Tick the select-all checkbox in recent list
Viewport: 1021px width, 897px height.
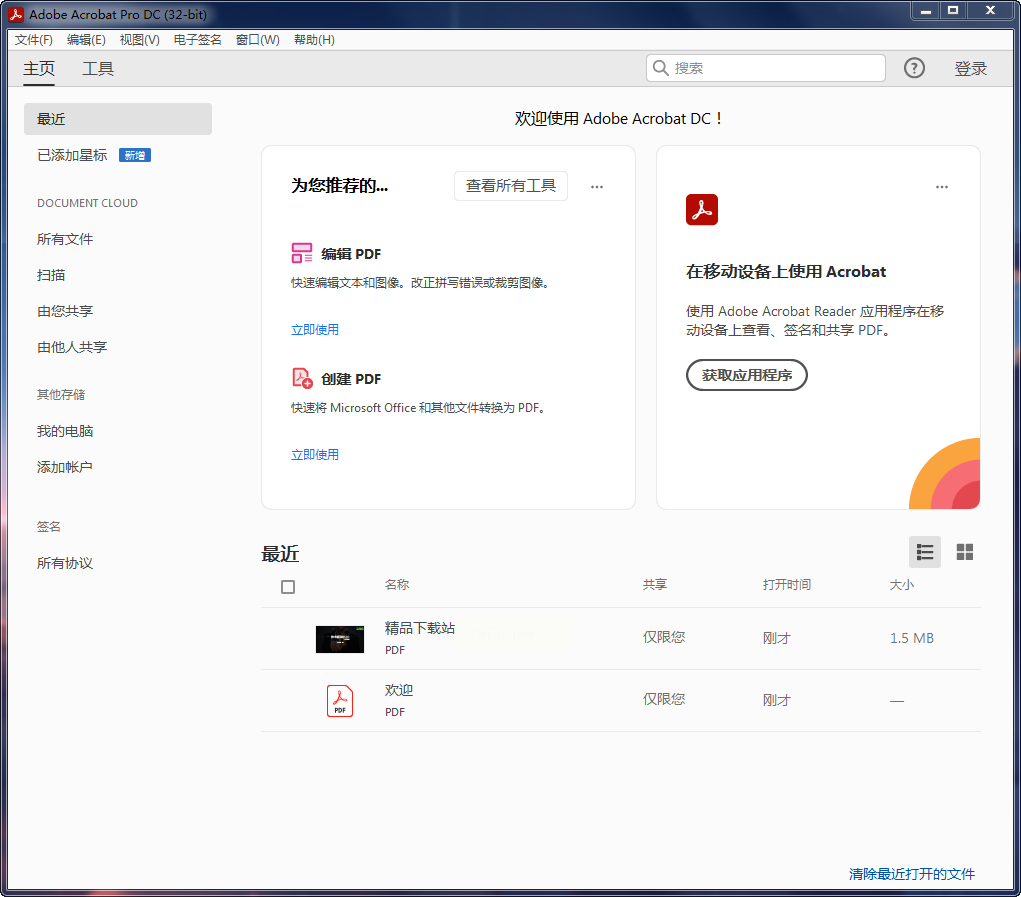[x=288, y=587]
